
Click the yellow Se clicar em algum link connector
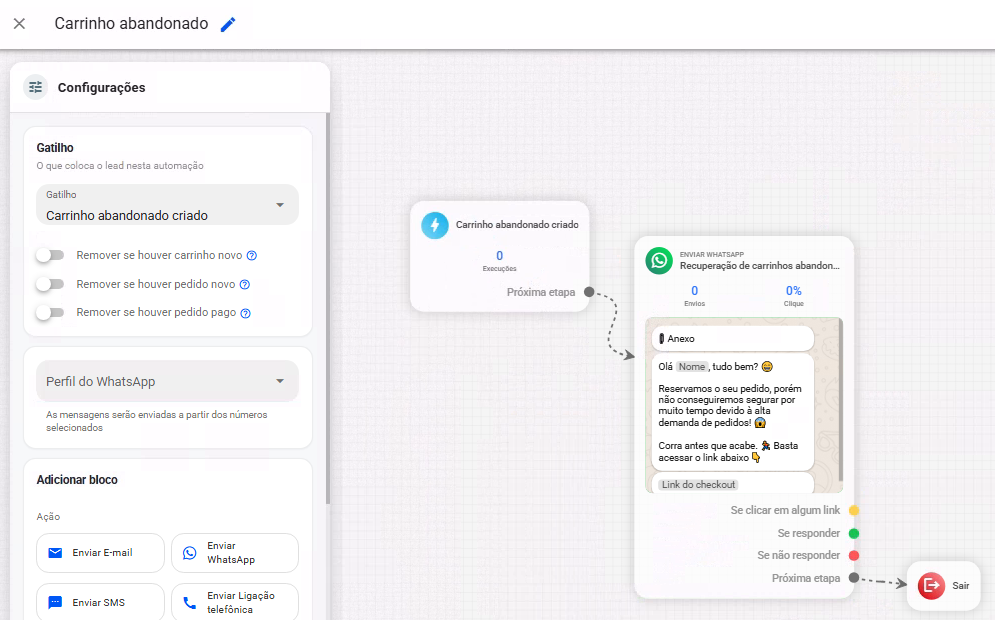854,510
